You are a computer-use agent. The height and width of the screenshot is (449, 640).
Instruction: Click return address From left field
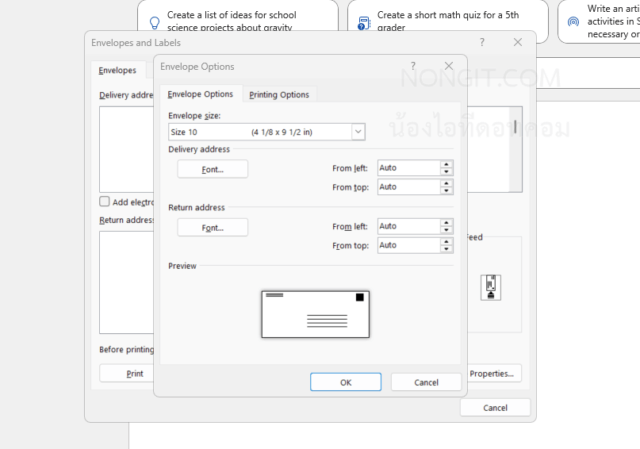coord(409,226)
